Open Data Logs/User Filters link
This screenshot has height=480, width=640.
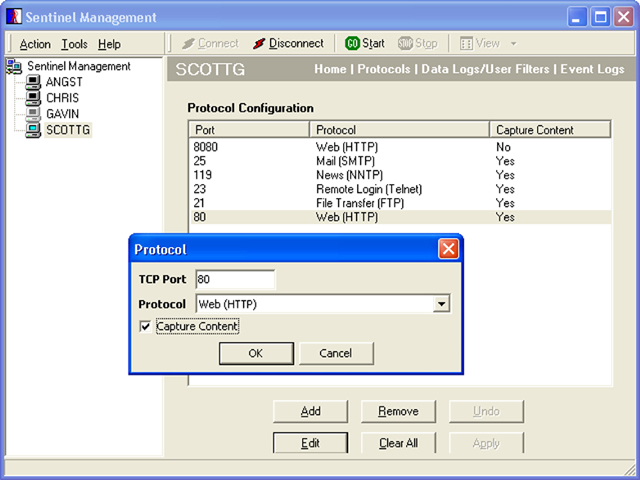coord(485,69)
